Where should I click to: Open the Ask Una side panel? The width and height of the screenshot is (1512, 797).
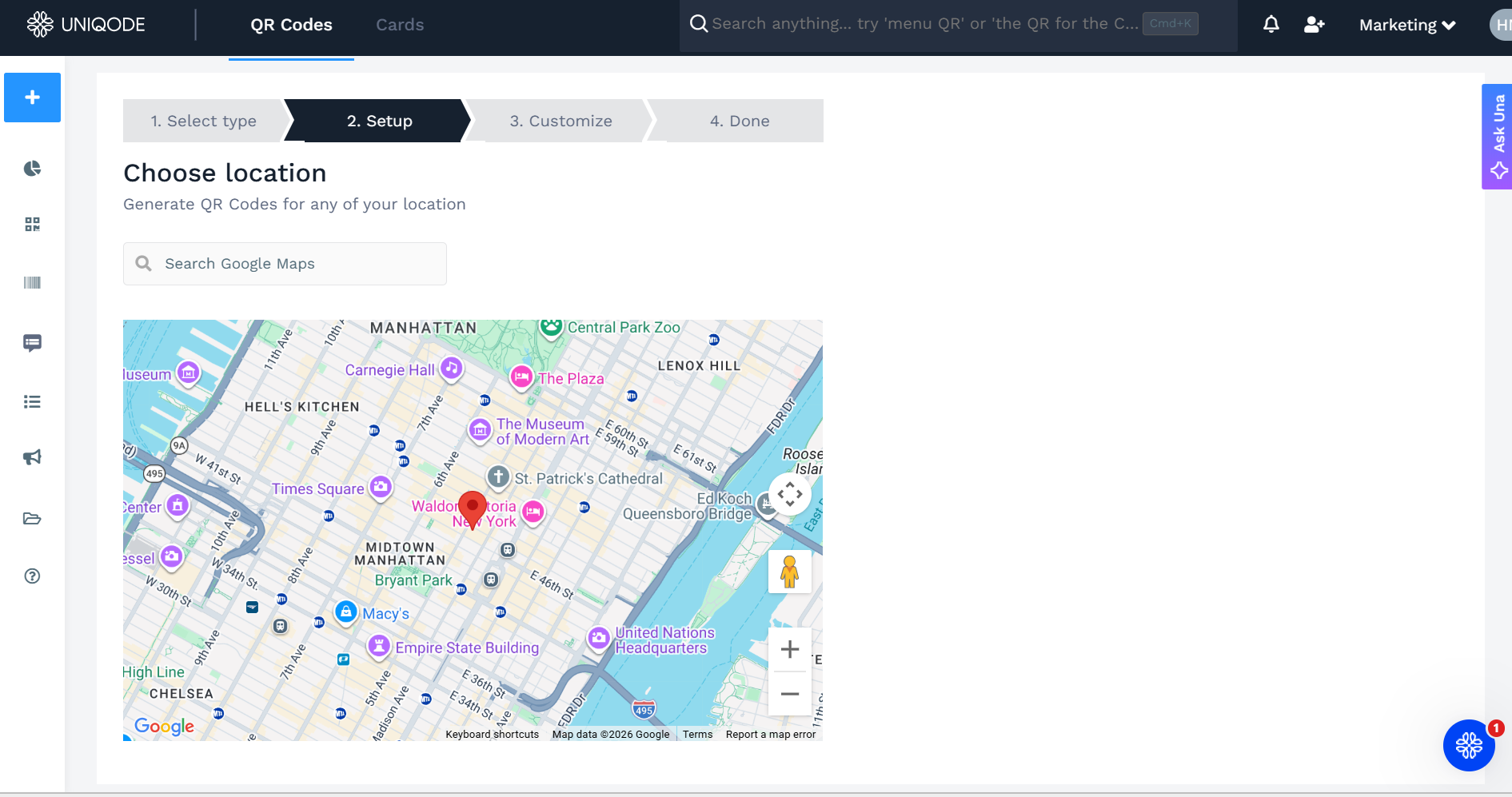(x=1497, y=137)
